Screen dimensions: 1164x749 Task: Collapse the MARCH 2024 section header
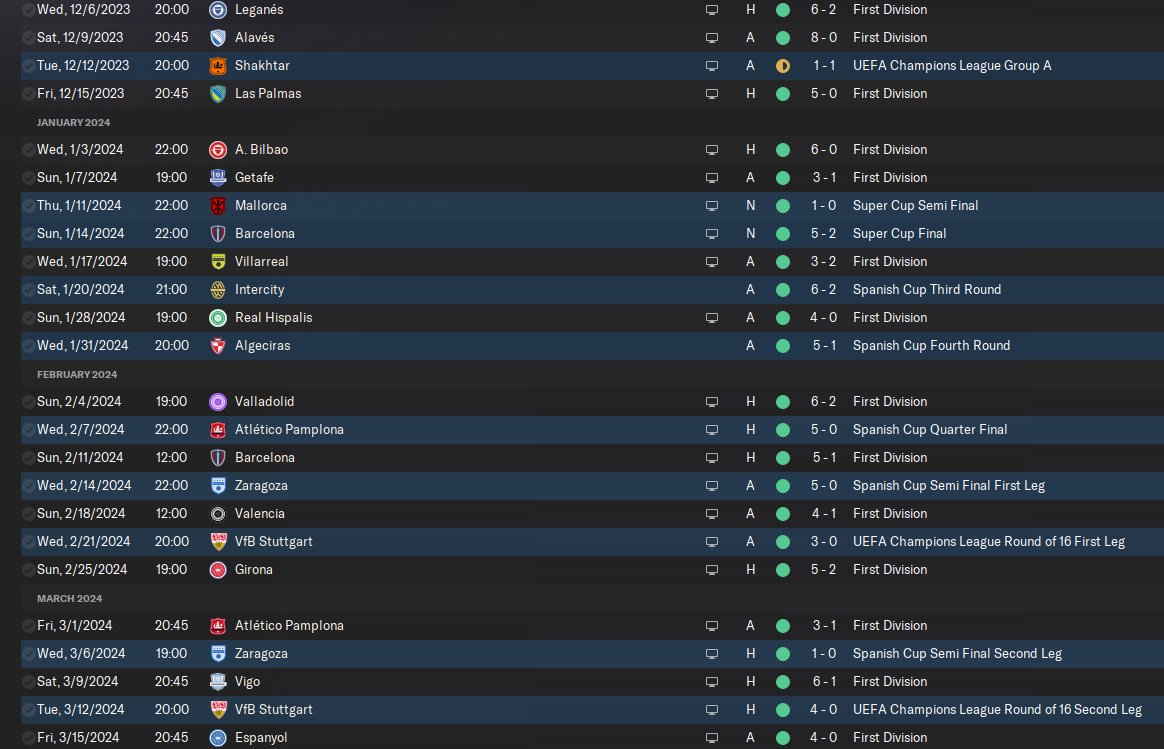(70, 598)
